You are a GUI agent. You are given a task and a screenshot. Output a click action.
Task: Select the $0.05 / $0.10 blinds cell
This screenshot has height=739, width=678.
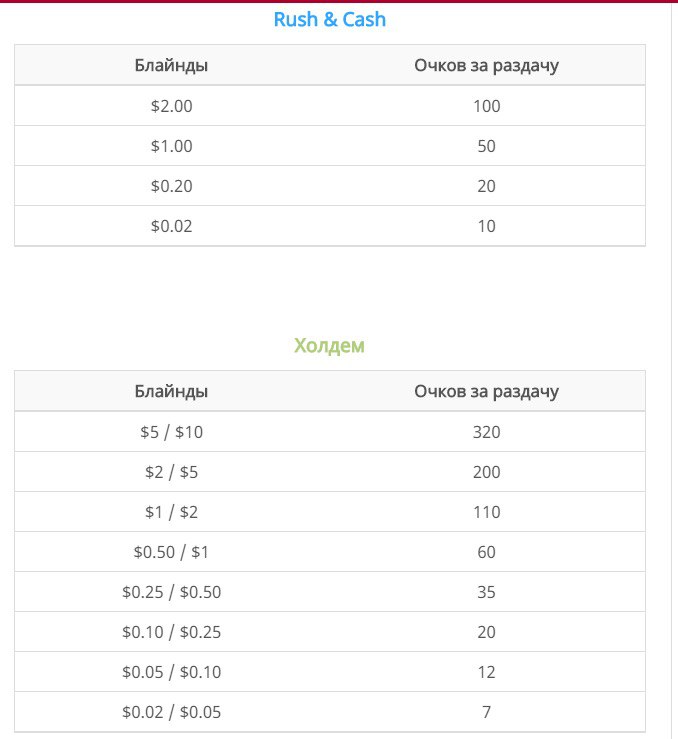point(171,672)
